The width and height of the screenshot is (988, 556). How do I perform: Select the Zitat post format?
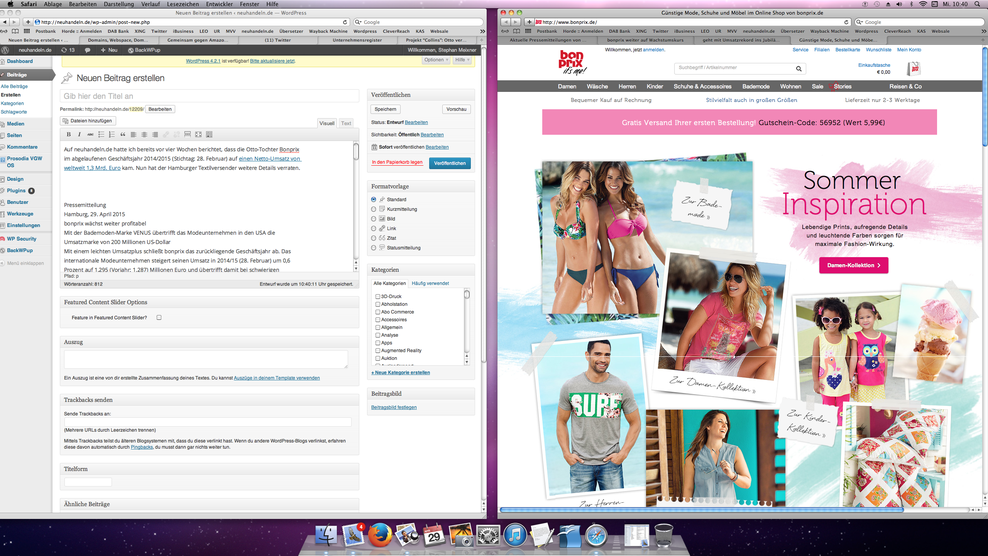pos(374,238)
